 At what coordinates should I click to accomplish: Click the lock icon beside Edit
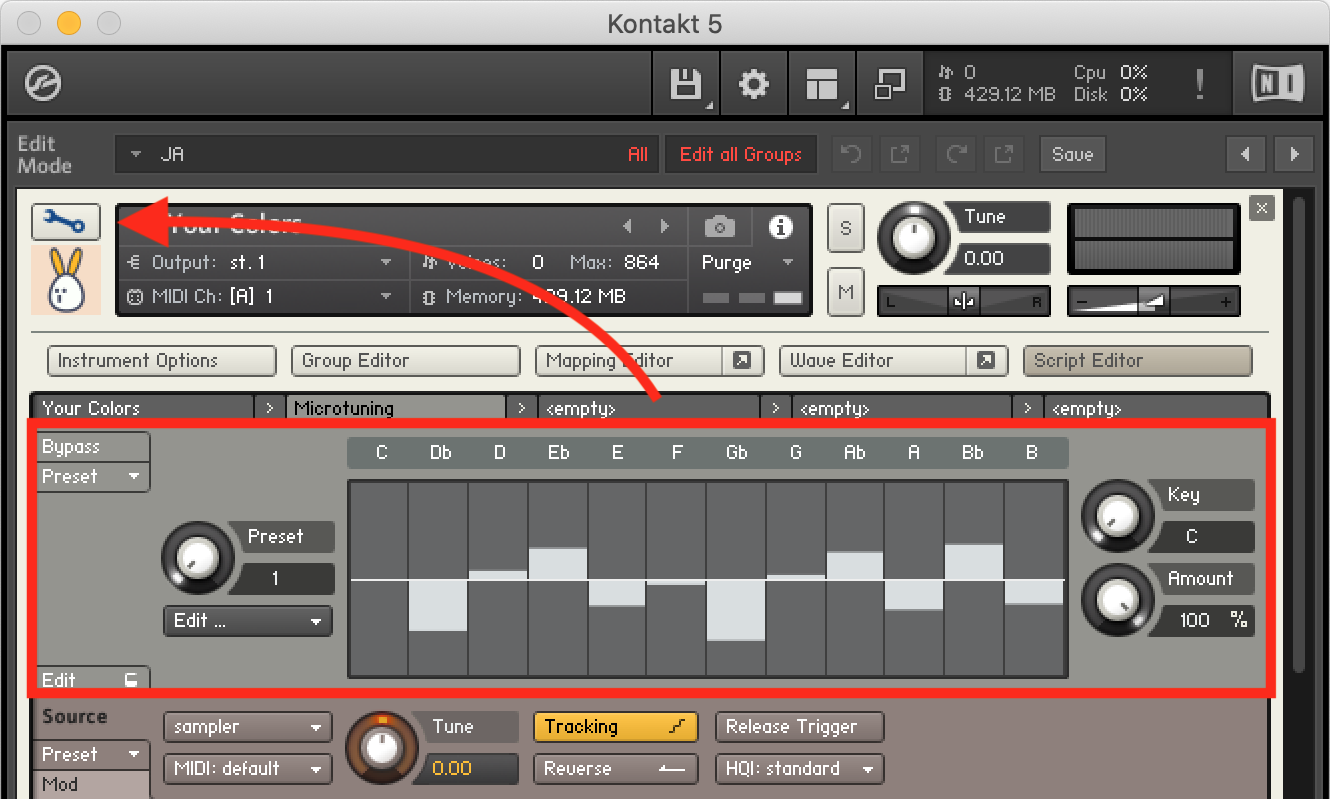coord(130,680)
